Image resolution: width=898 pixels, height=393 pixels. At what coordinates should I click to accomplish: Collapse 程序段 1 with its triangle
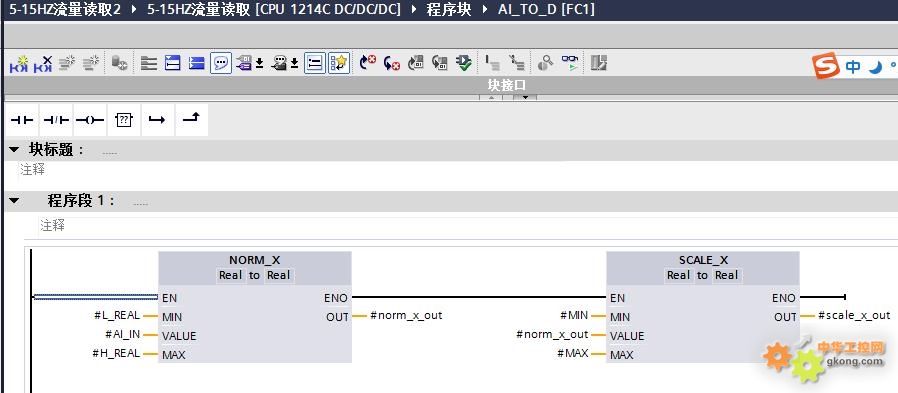pos(14,201)
